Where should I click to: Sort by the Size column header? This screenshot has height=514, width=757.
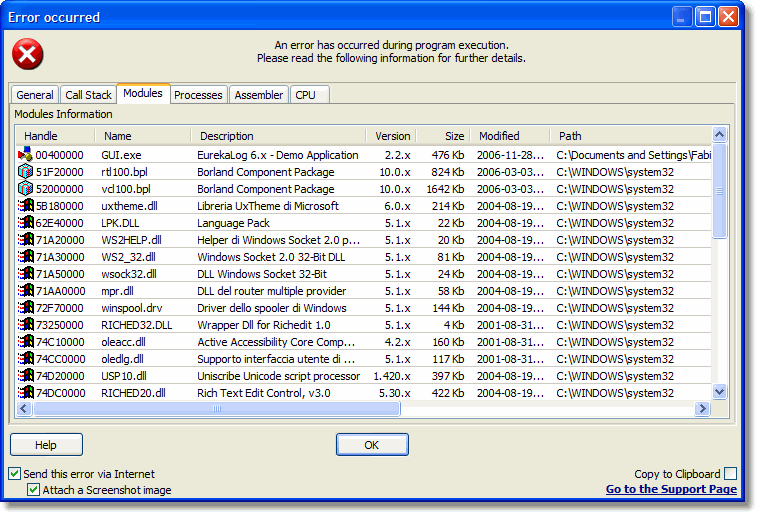coord(444,136)
